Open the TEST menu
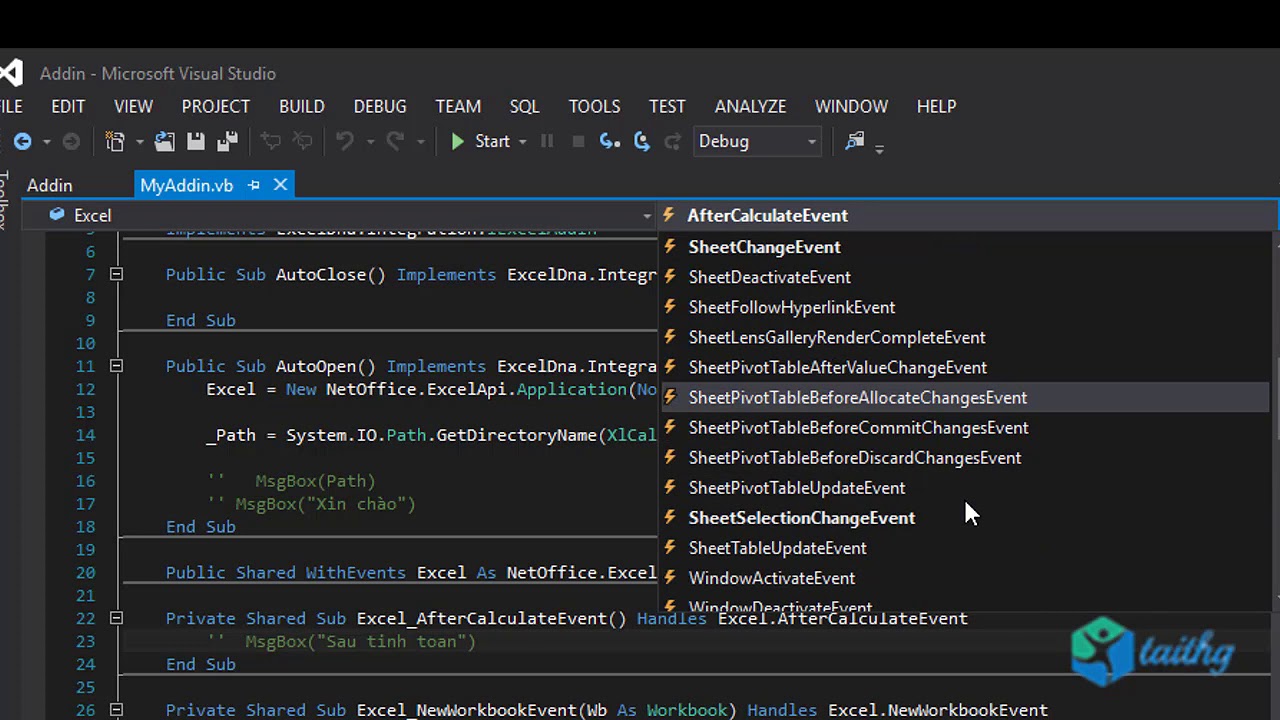 tap(667, 106)
